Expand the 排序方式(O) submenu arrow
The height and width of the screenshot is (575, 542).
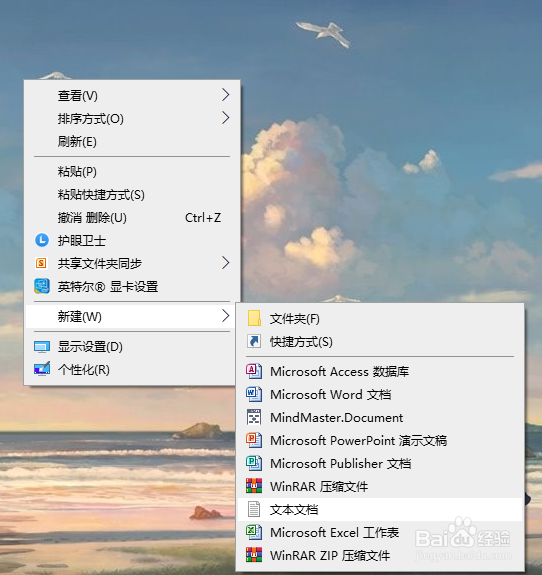tap(226, 118)
